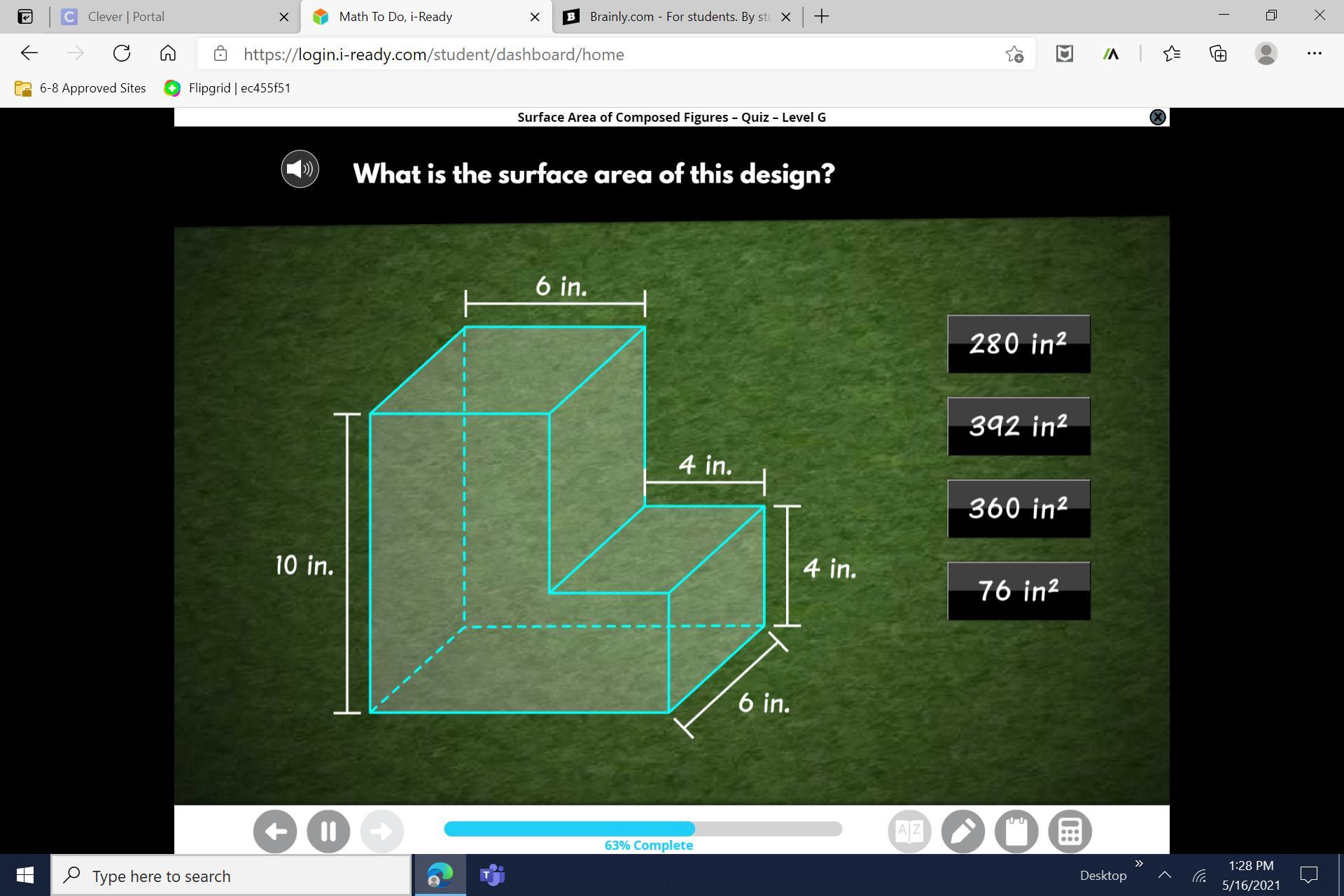
Task: Pause the lesson playback
Action: pos(328,832)
